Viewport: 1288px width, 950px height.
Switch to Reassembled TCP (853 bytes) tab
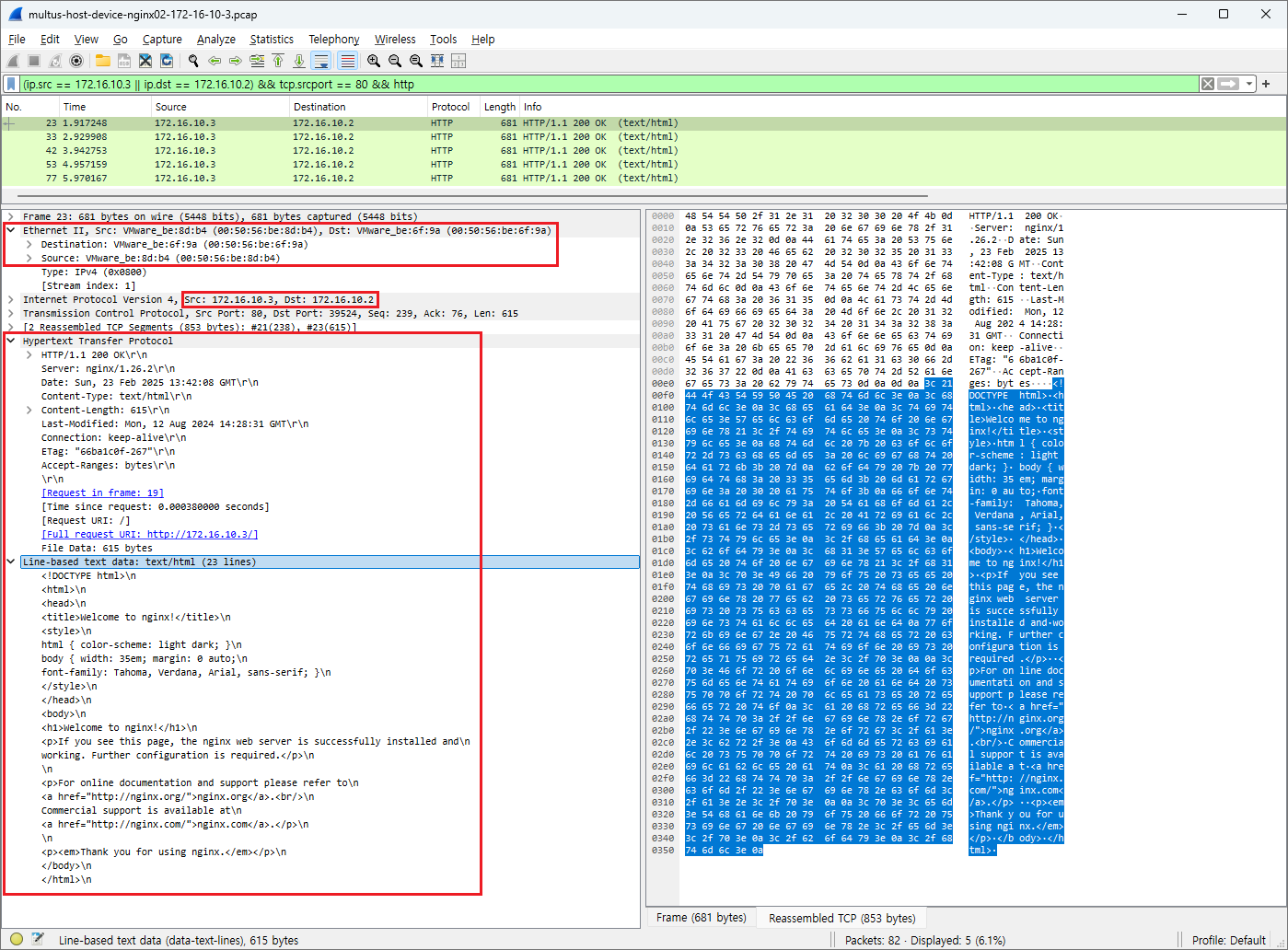click(842, 918)
